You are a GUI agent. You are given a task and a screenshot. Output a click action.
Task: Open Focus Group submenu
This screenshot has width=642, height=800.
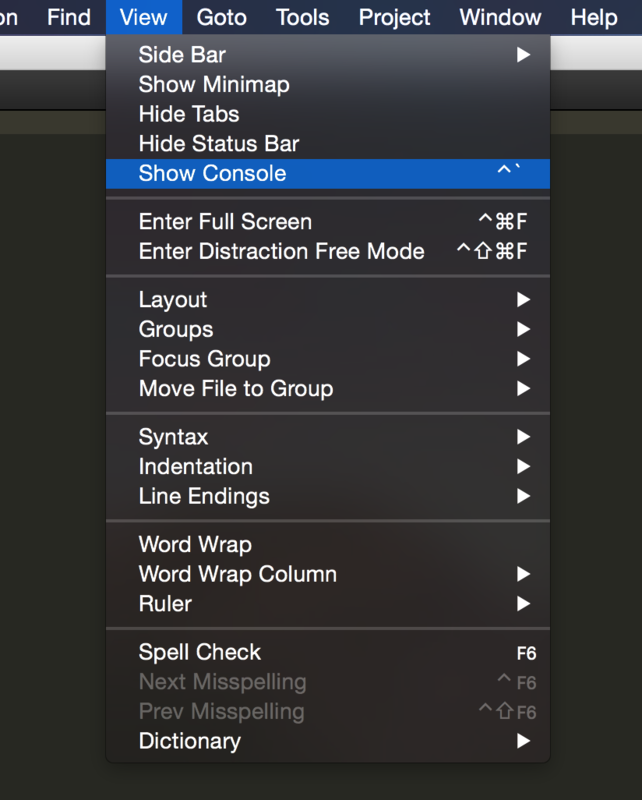tap(204, 359)
